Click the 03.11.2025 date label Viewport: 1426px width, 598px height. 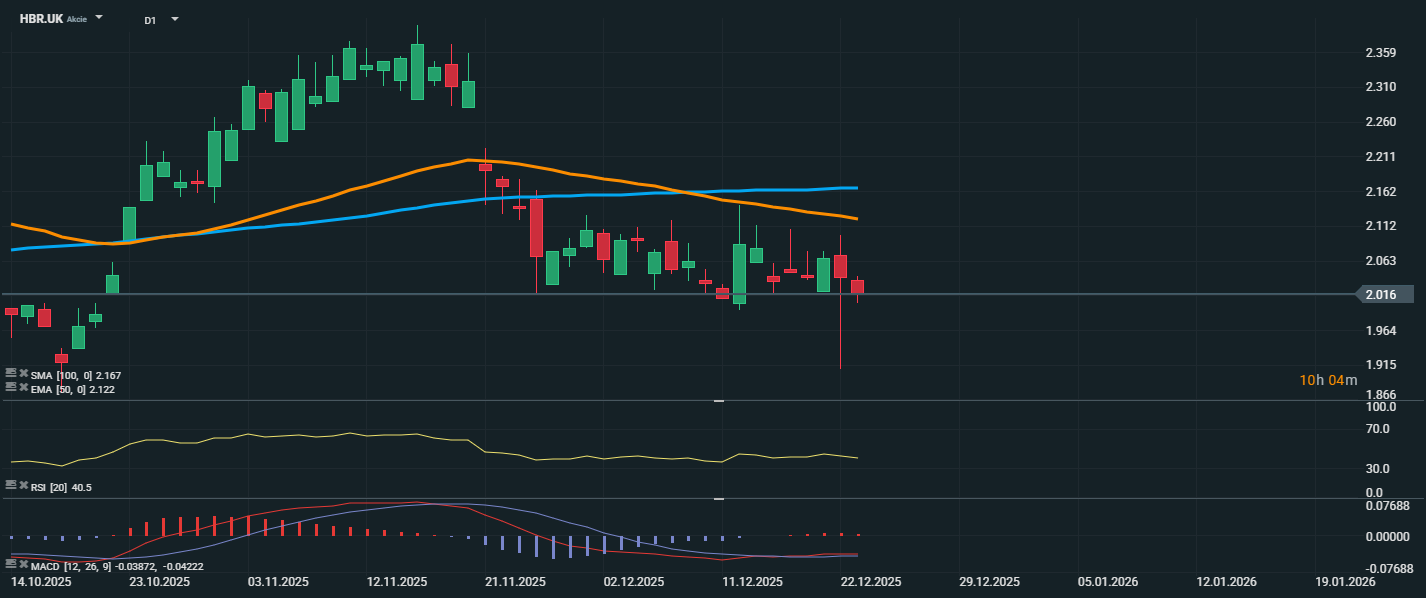[x=278, y=581]
